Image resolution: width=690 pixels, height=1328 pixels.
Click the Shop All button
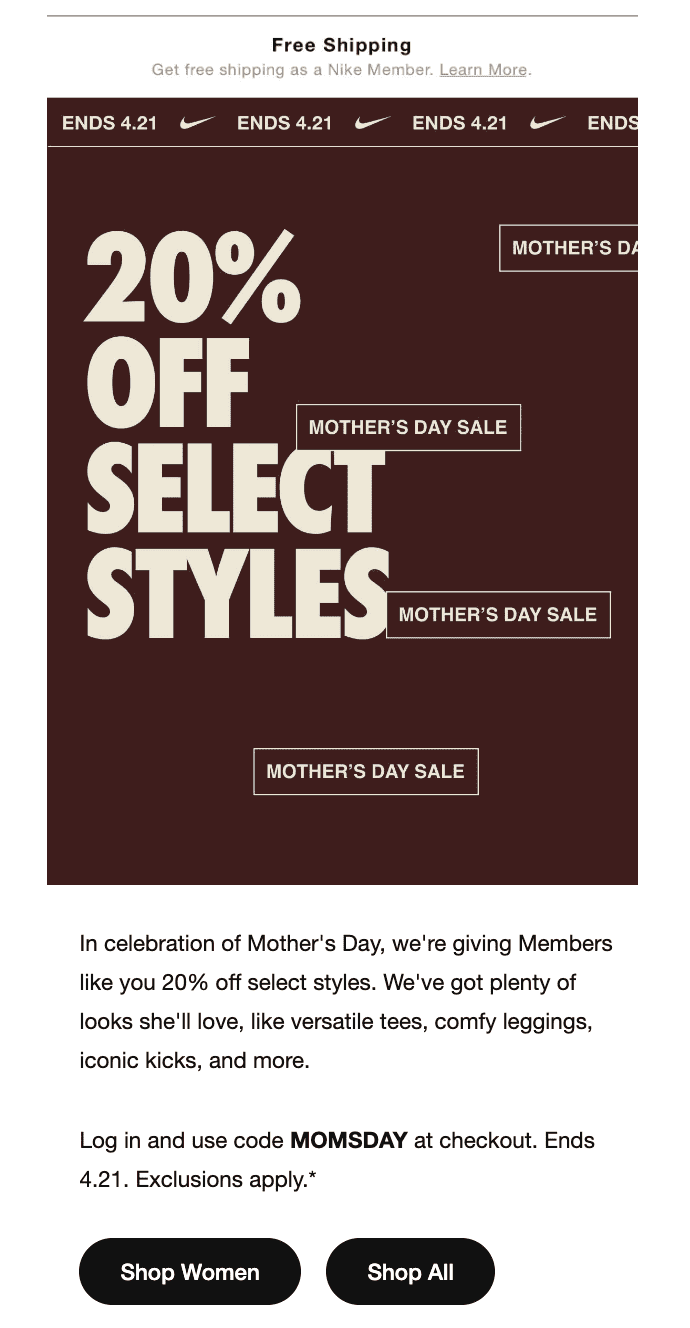click(410, 1272)
